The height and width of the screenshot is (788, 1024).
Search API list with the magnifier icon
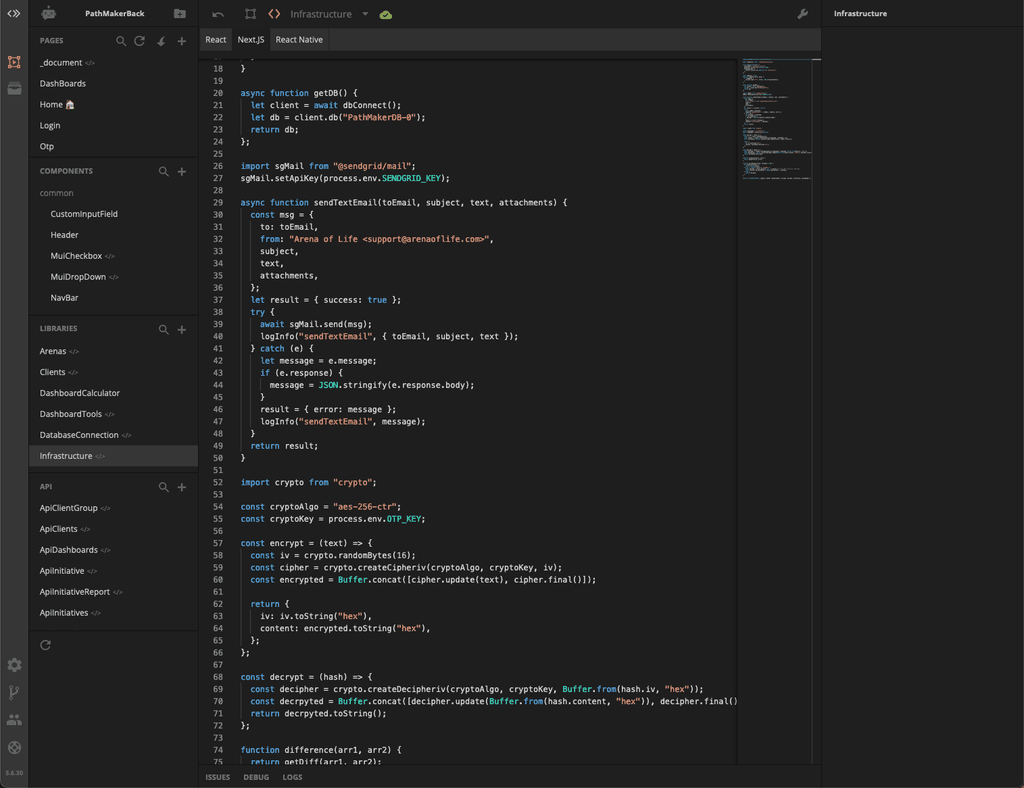point(163,487)
